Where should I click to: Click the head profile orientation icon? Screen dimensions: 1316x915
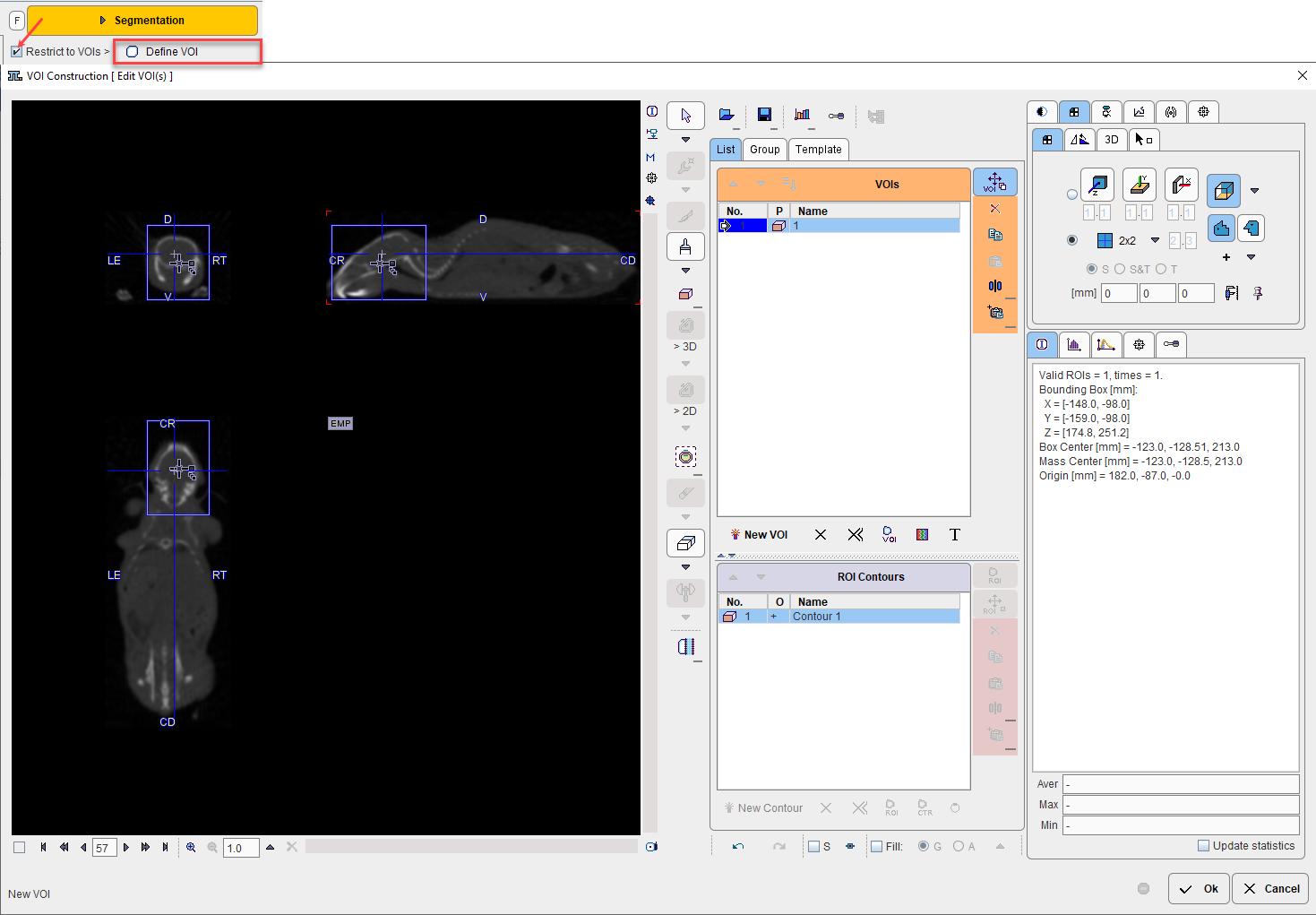pyautogui.click(x=1251, y=229)
